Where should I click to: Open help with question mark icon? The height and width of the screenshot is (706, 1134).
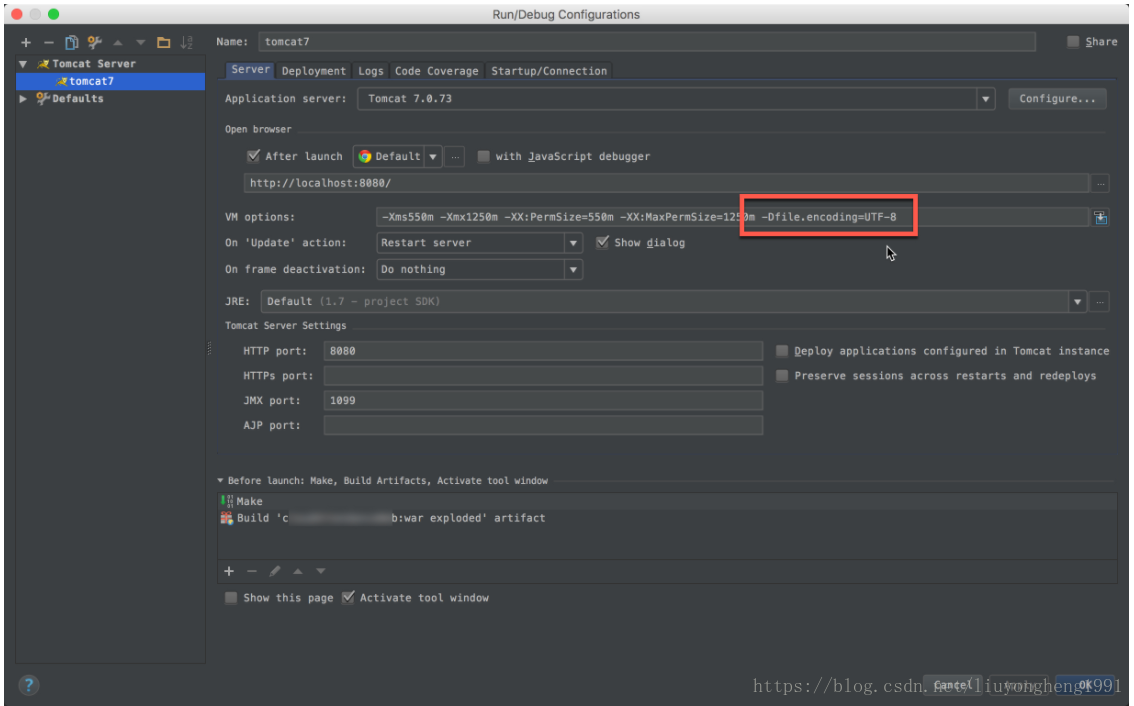29,684
